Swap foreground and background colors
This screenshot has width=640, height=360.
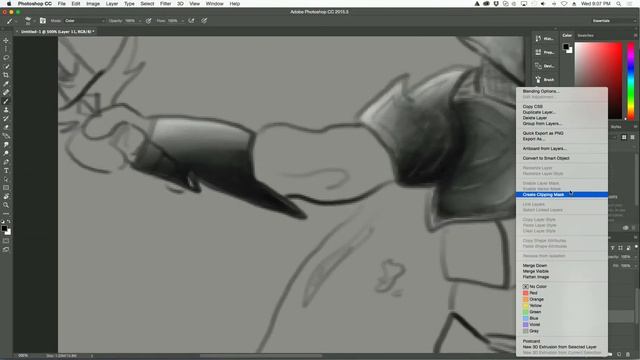coord(9,222)
